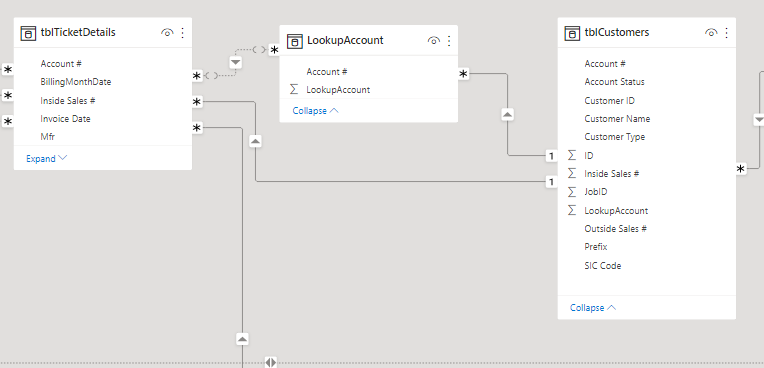
Task: Click the tblTicketDetails table icon
Action: point(28,33)
